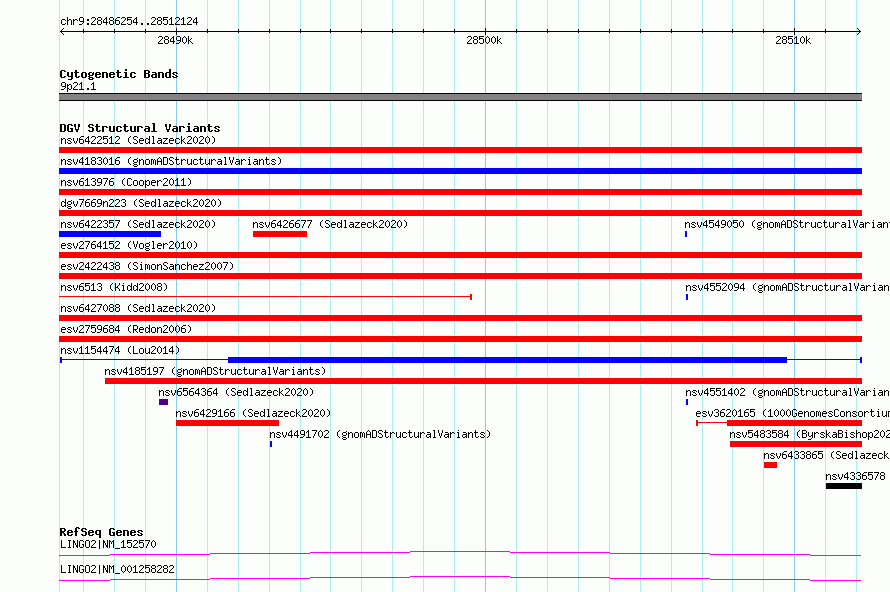Viewport: 890px width, 592px height.
Task: Click the nsv6564364 (Sedlazeck2020) label
Action: click(x=236, y=392)
